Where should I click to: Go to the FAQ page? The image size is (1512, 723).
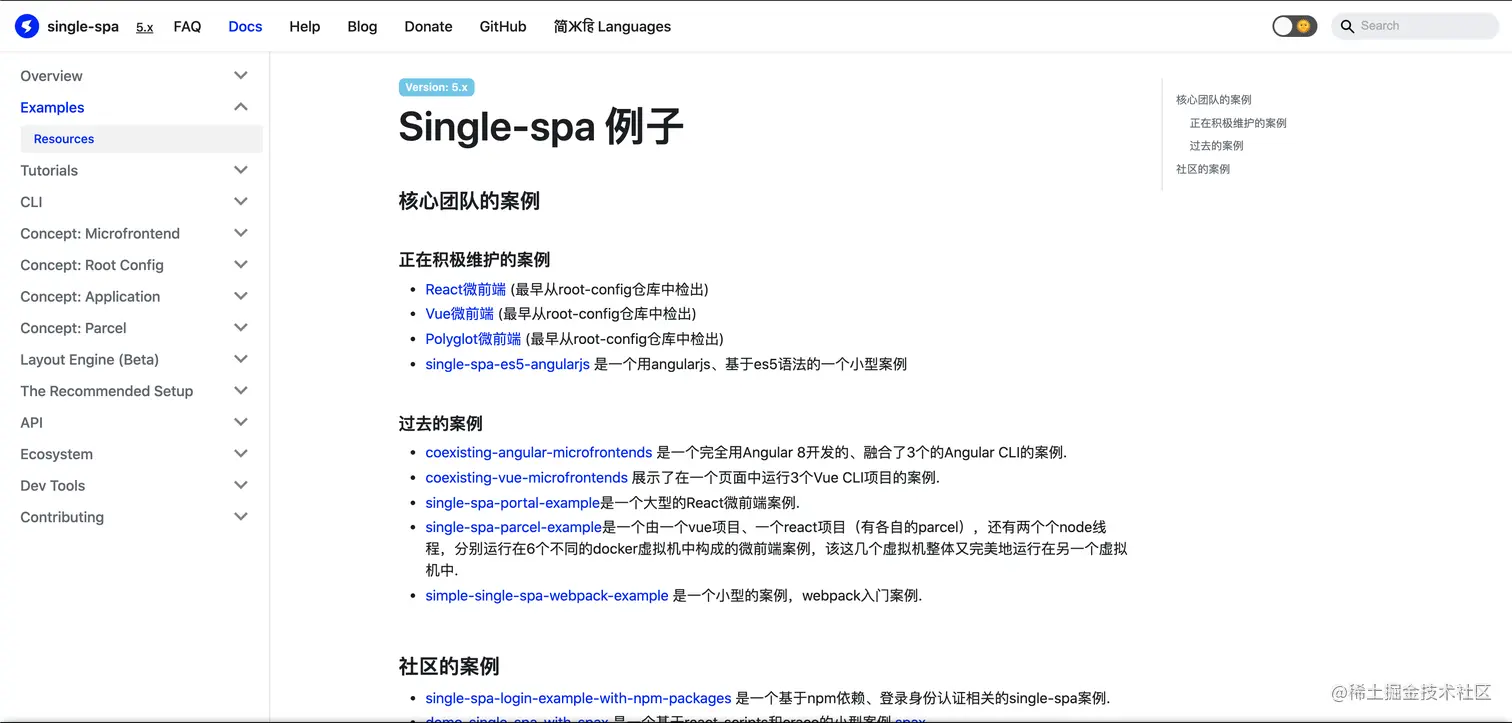pyautogui.click(x=187, y=26)
